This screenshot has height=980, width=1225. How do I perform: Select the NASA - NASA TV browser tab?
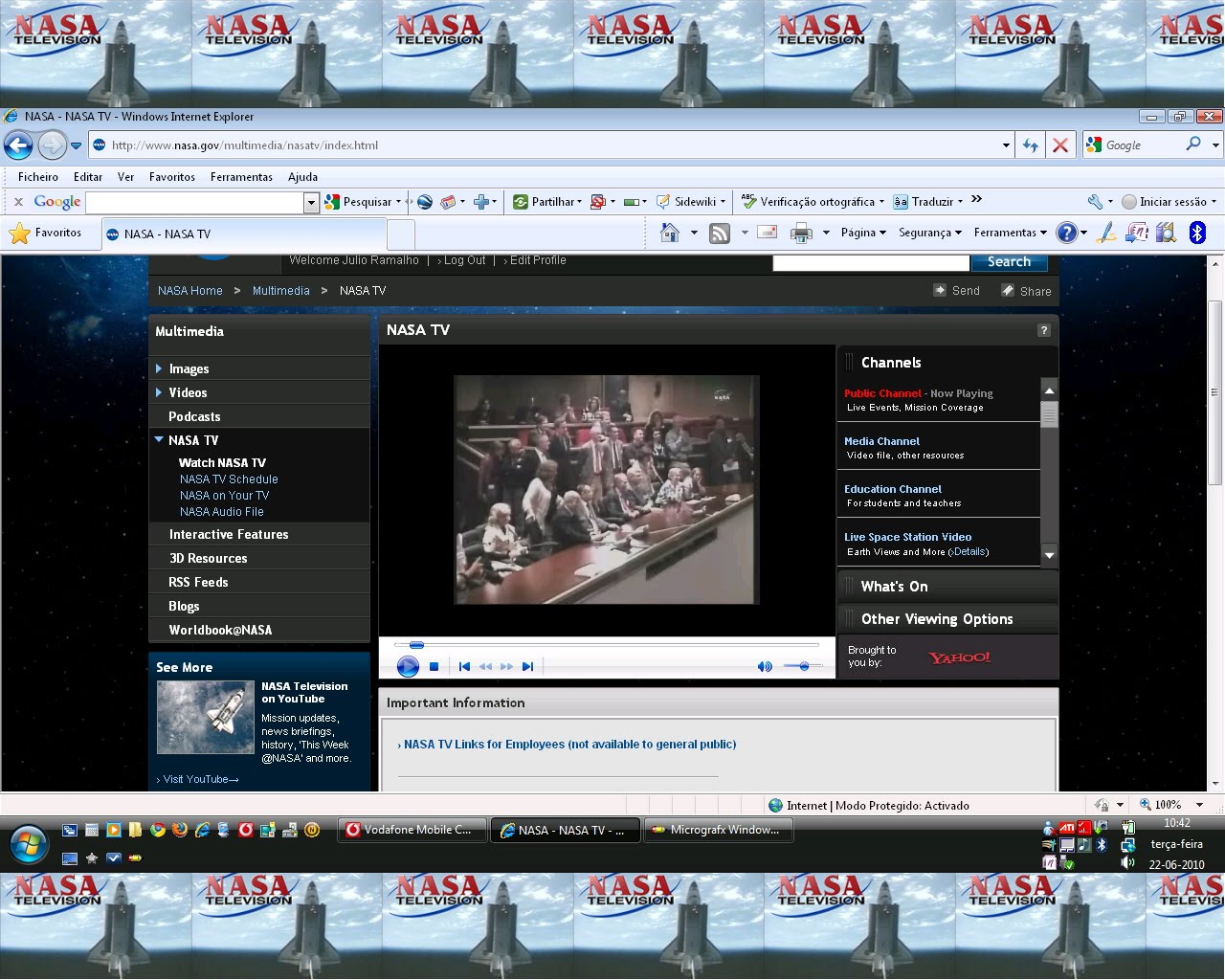244,234
